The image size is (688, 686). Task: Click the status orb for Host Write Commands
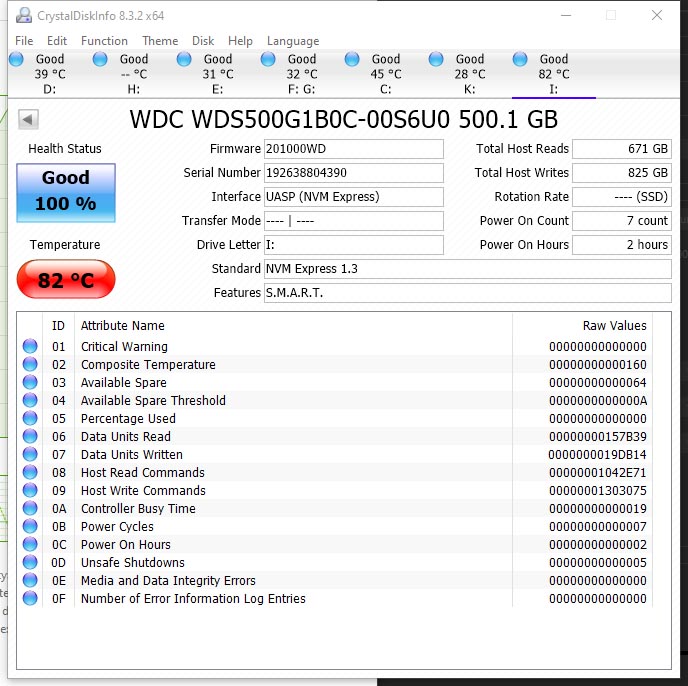30,490
